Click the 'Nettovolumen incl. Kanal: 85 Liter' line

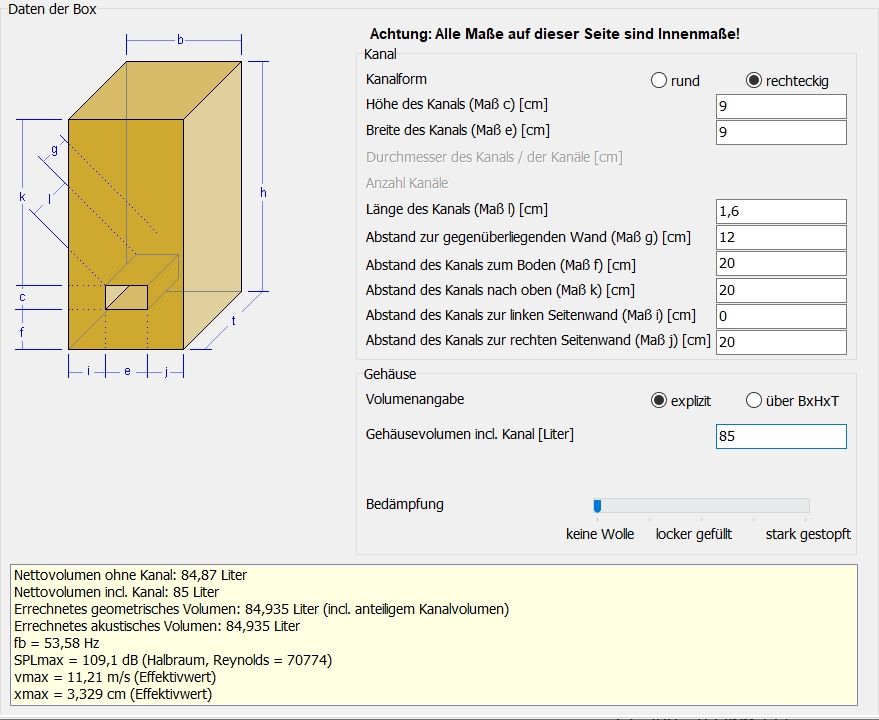117,592
